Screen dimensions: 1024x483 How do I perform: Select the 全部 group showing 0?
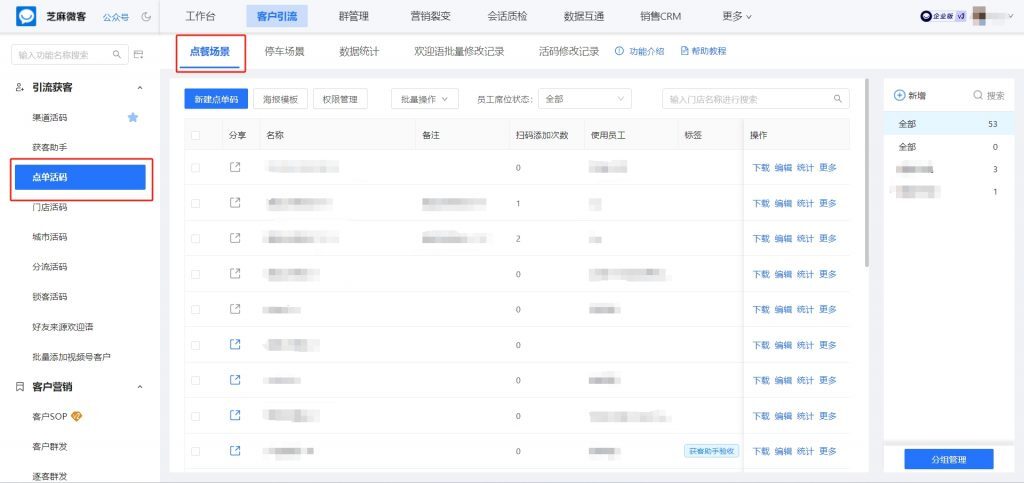pos(949,147)
